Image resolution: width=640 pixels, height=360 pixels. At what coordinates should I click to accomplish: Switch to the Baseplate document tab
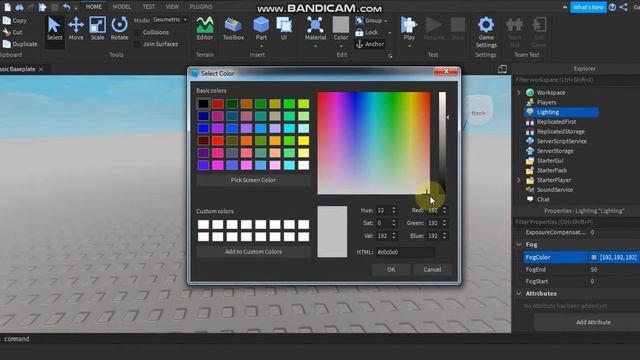tap(17, 69)
